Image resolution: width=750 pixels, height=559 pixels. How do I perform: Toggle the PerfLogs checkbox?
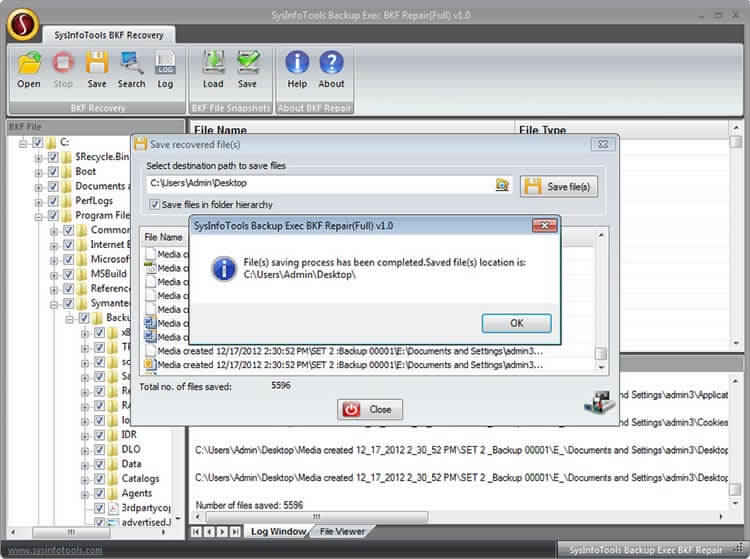coord(53,201)
